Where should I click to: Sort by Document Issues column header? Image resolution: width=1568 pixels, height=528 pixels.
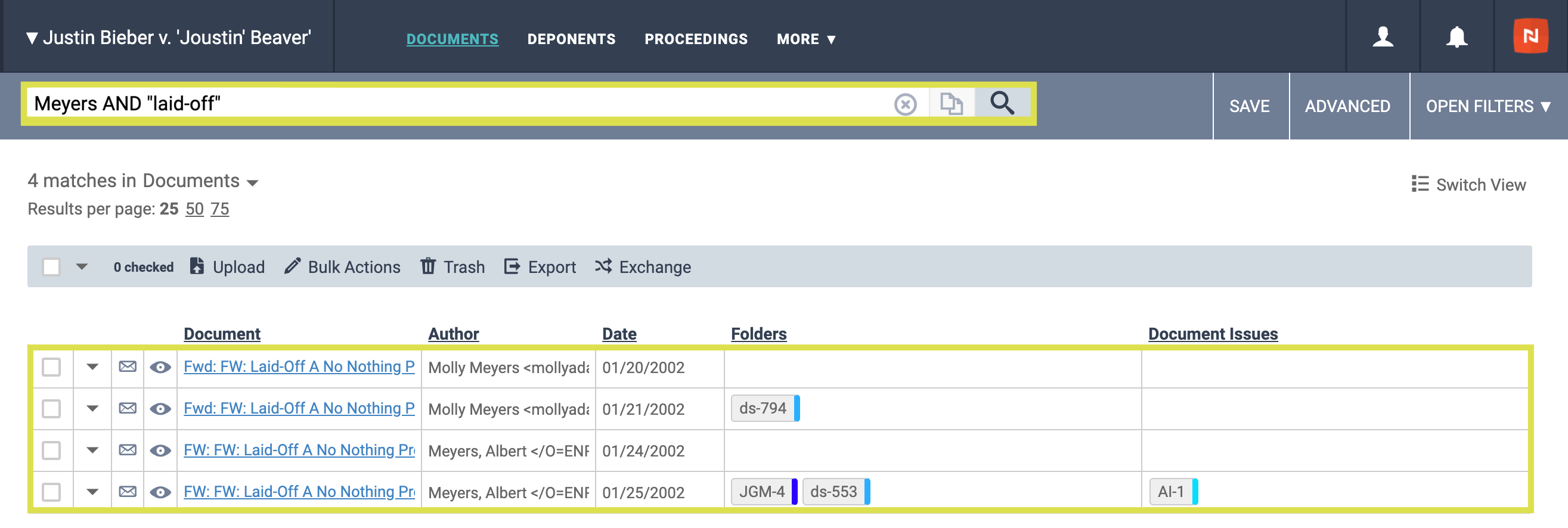(x=1213, y=334)
